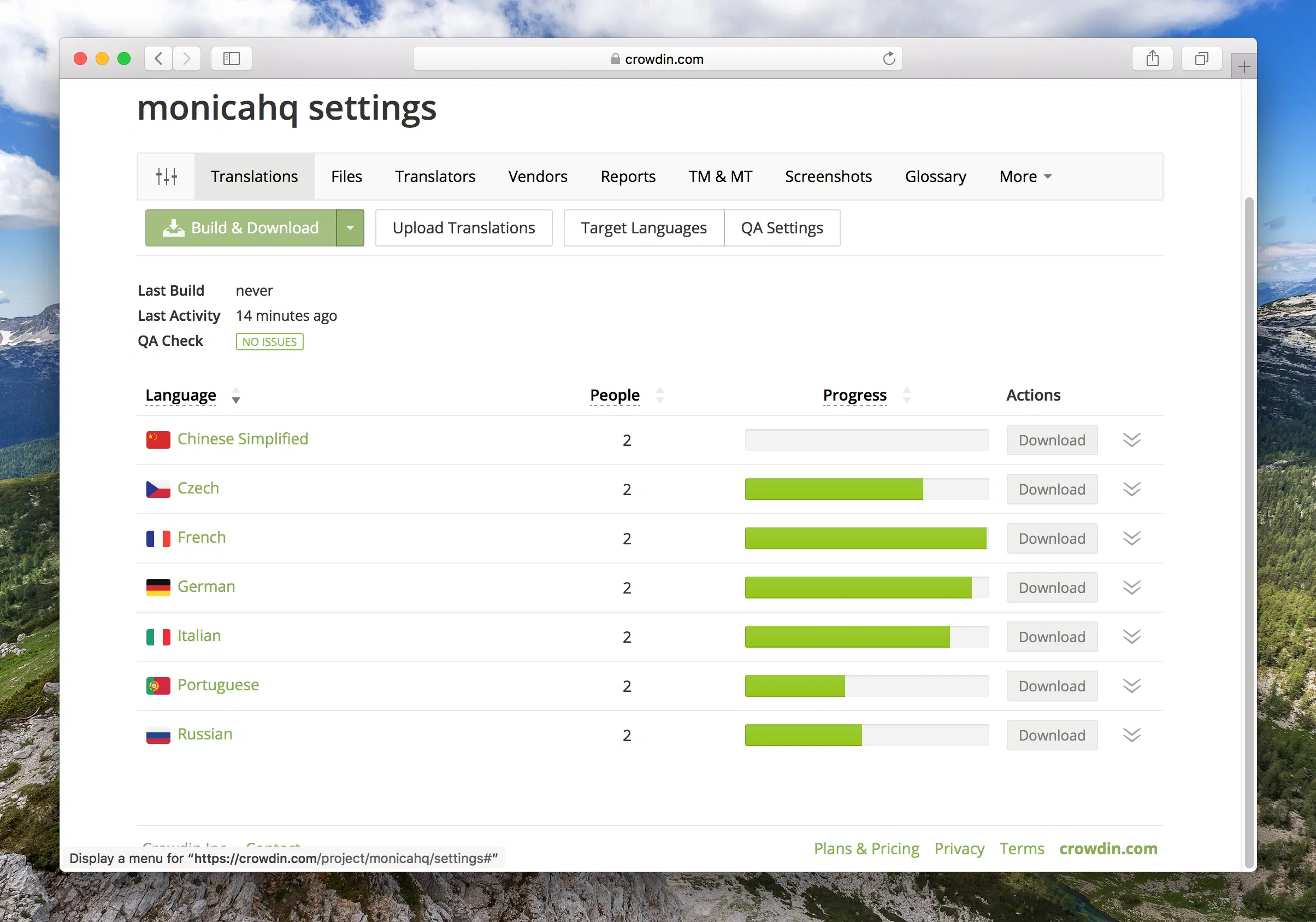Click the Safari forward arrow button
The width and height of the screenshot is (1316, 922).
[x=187, y=58]
